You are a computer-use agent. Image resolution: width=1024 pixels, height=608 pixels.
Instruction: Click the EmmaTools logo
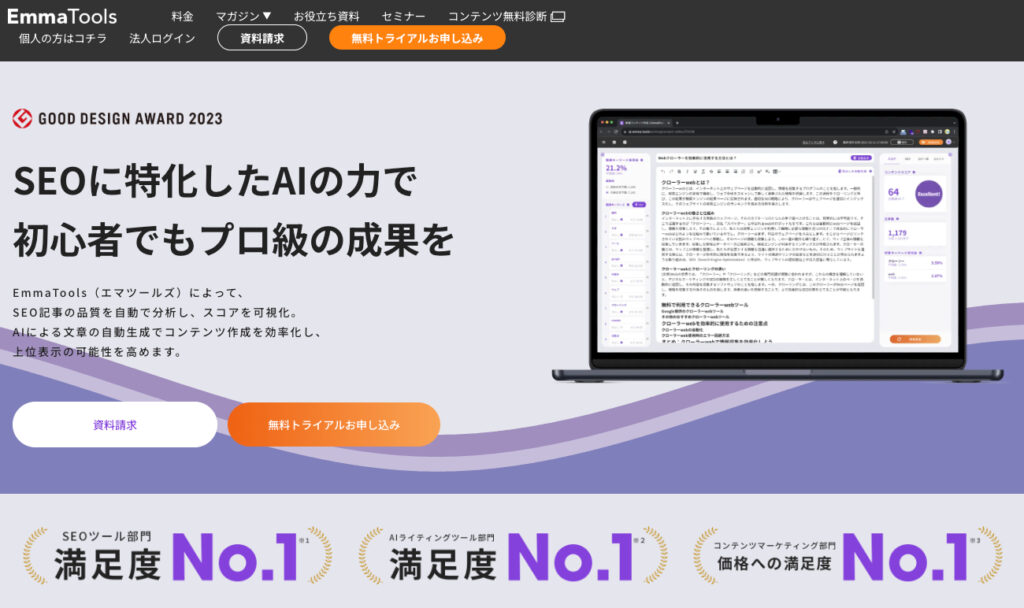(x=62, y=16)
